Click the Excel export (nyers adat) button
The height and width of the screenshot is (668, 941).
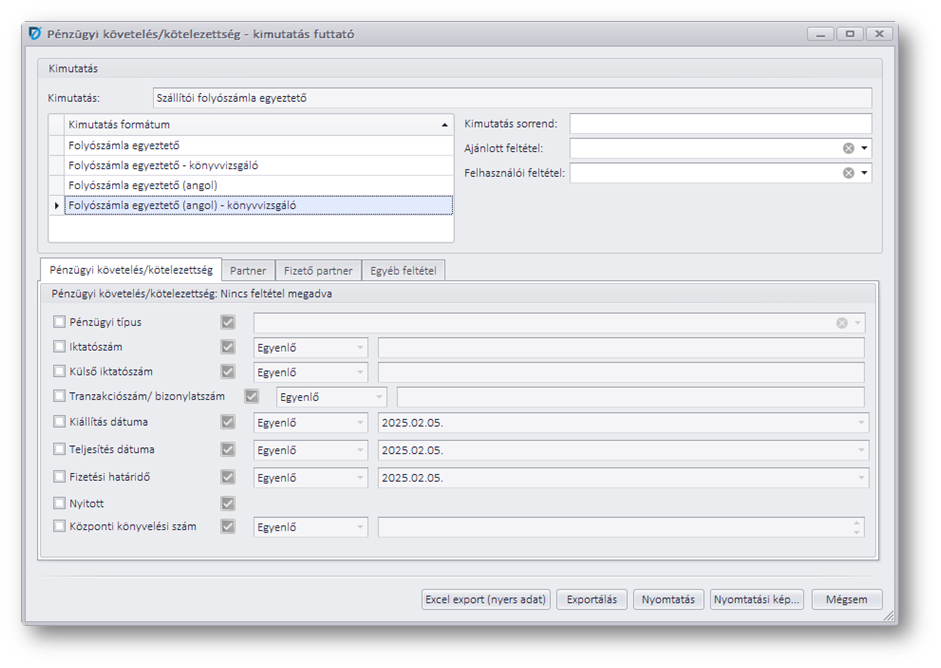pyautogui.click(x=486, y=600)
